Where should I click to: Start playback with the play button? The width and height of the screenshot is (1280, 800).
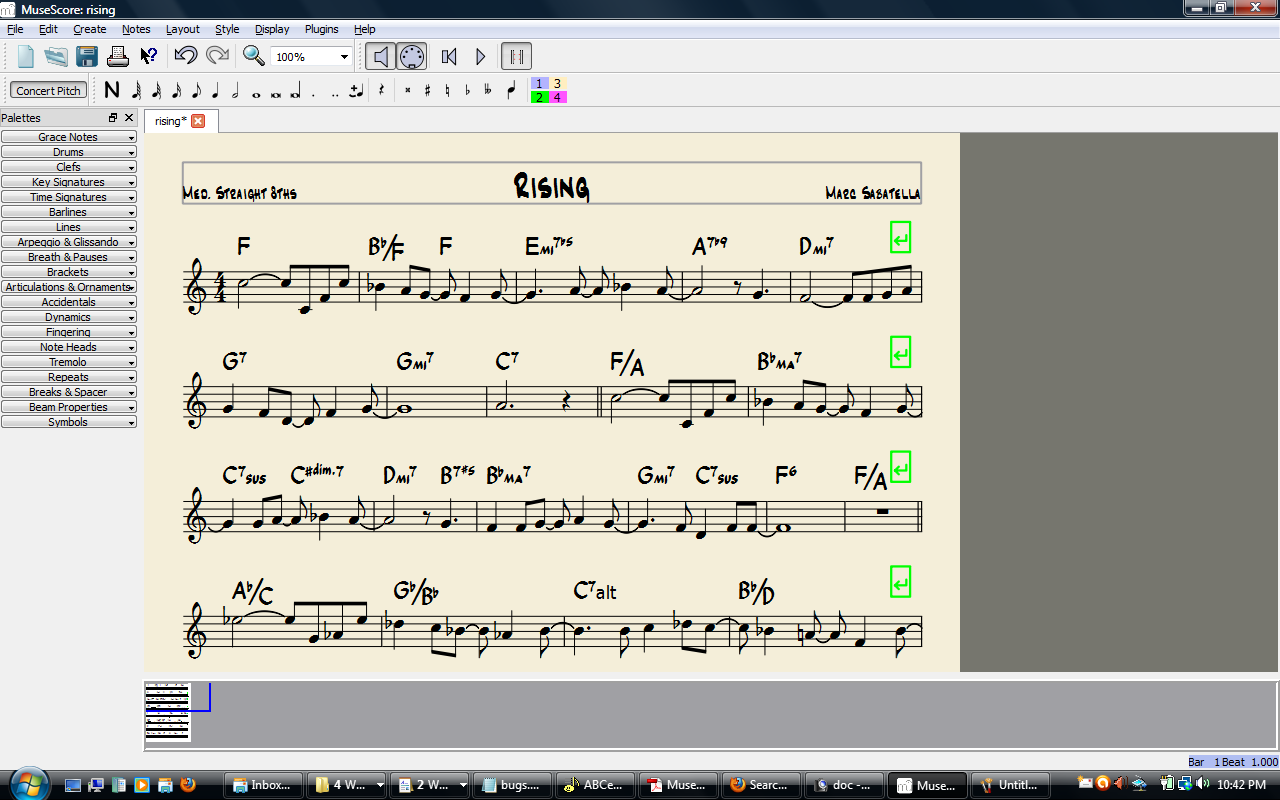(480, 56)
